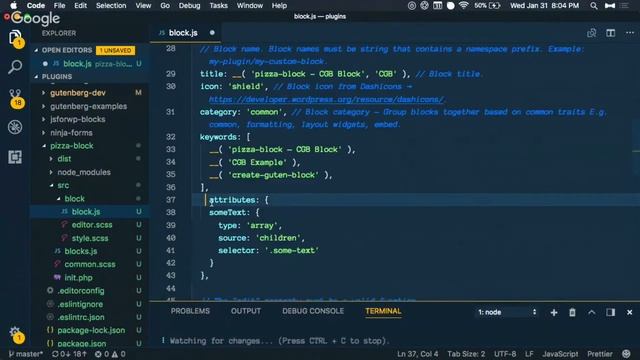Open package-lock.json in file tree
640x360 pixels.
tap(91, 330)
